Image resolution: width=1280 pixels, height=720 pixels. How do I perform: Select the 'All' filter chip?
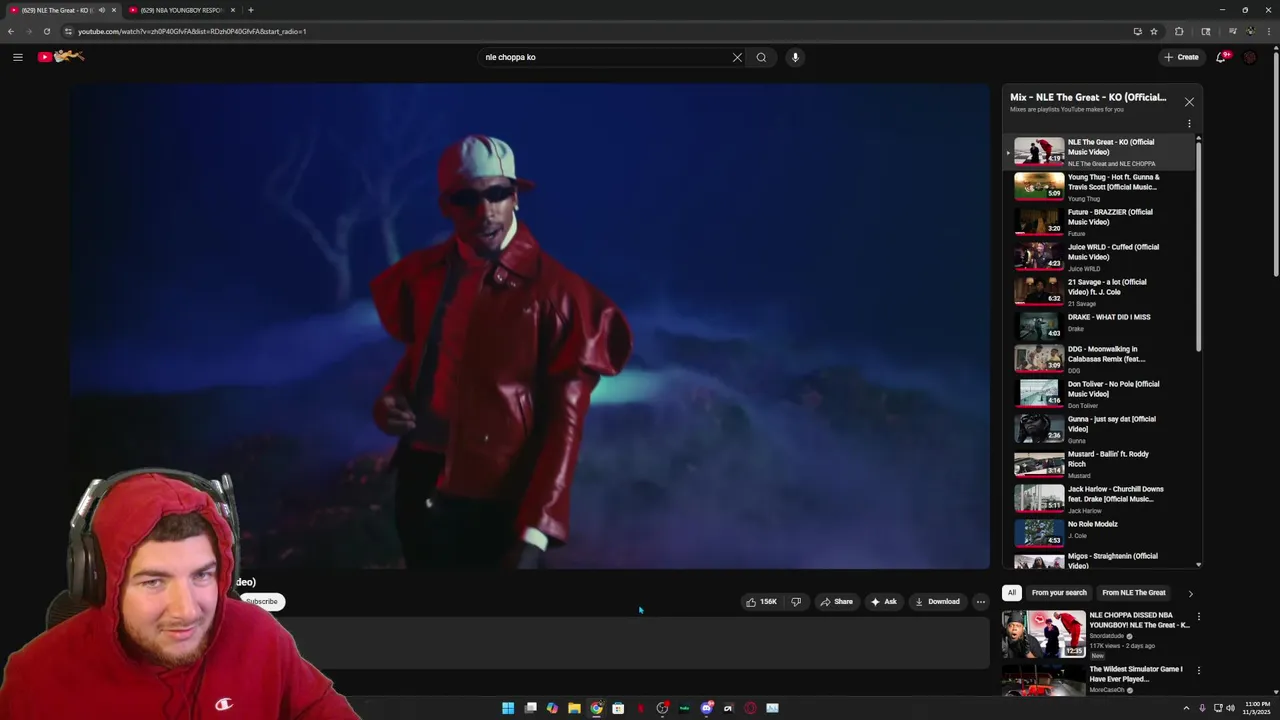(x=1011, y=593)
